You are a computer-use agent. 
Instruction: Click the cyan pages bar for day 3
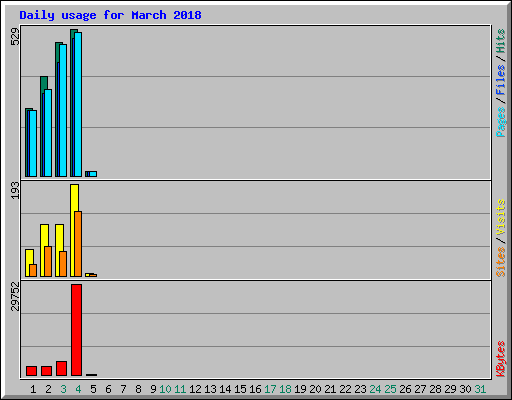tap(63, 110)
